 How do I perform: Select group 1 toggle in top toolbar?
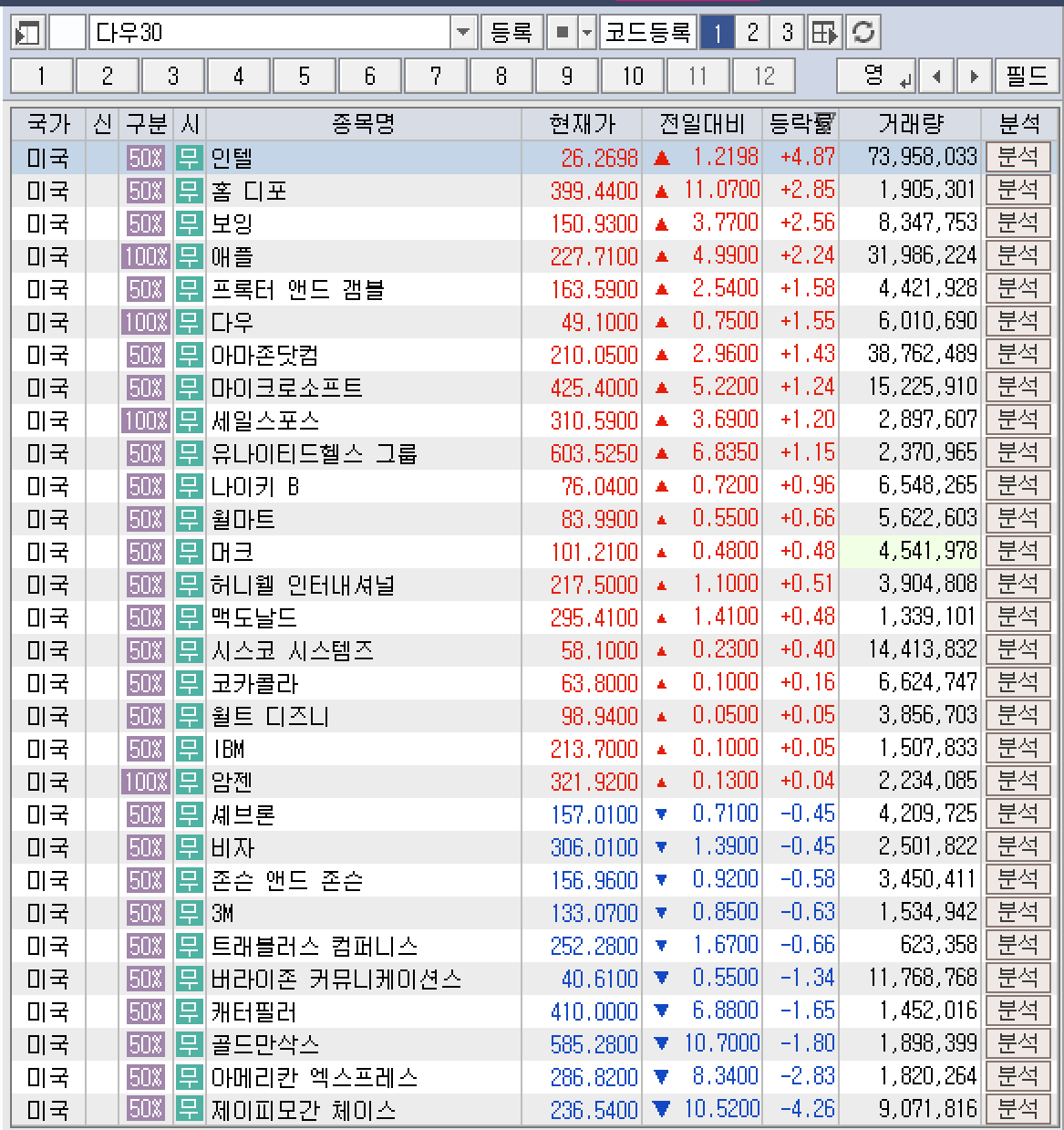(718, 34)
